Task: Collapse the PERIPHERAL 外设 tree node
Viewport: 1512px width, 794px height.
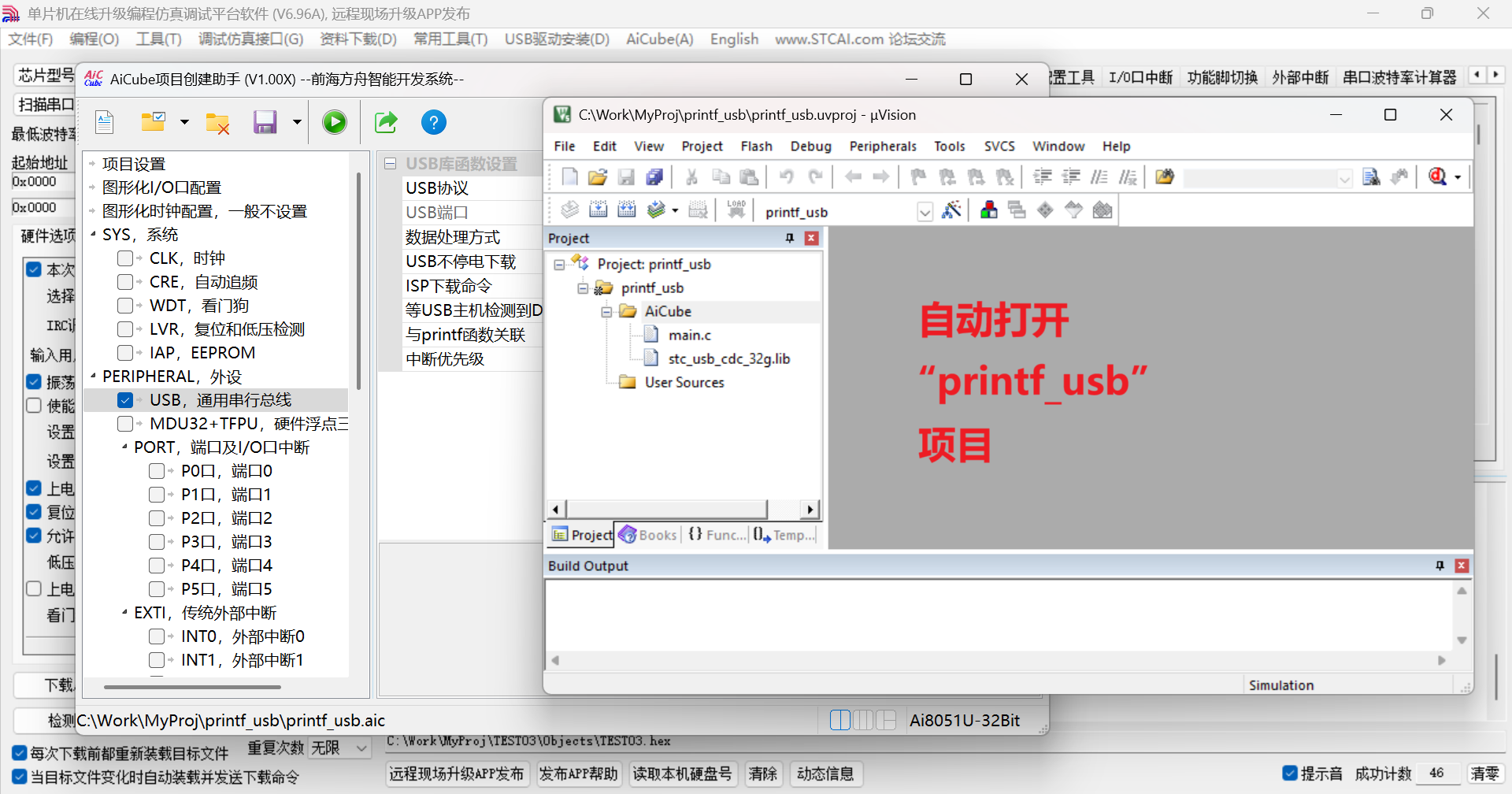Action: click(x=93, y=376)
